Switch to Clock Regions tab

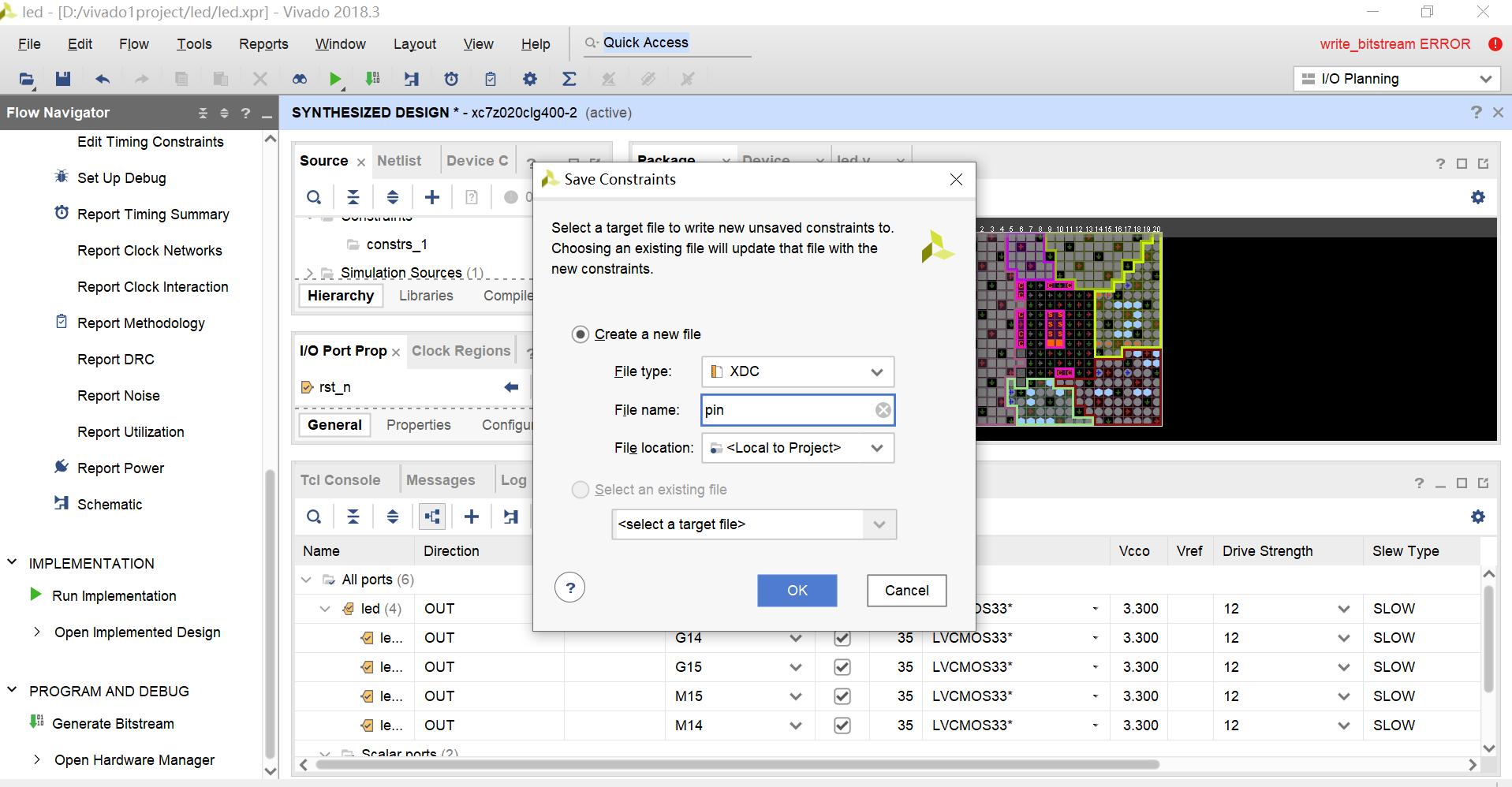(x=461, y=351)
